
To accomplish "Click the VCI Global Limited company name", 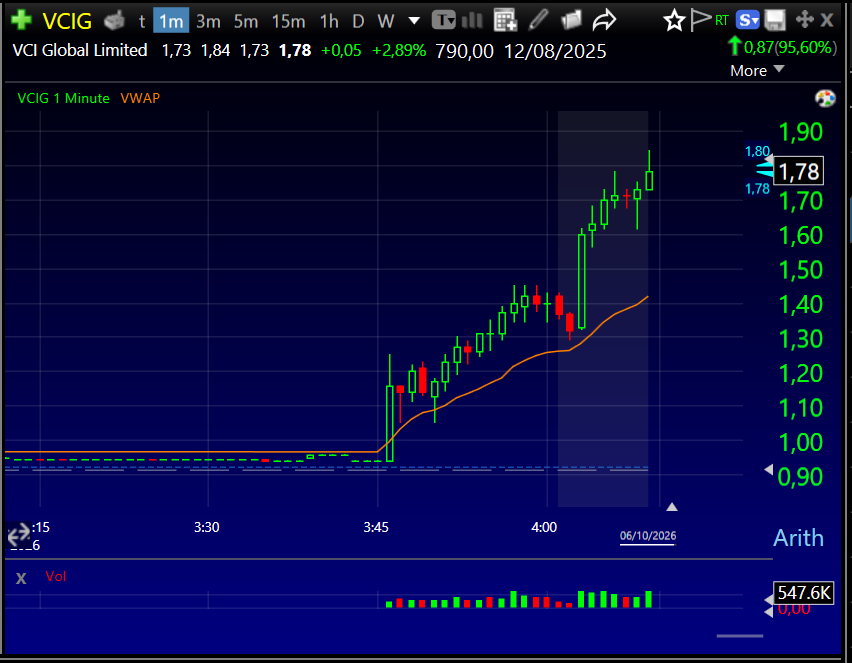I will coord(80,51).
